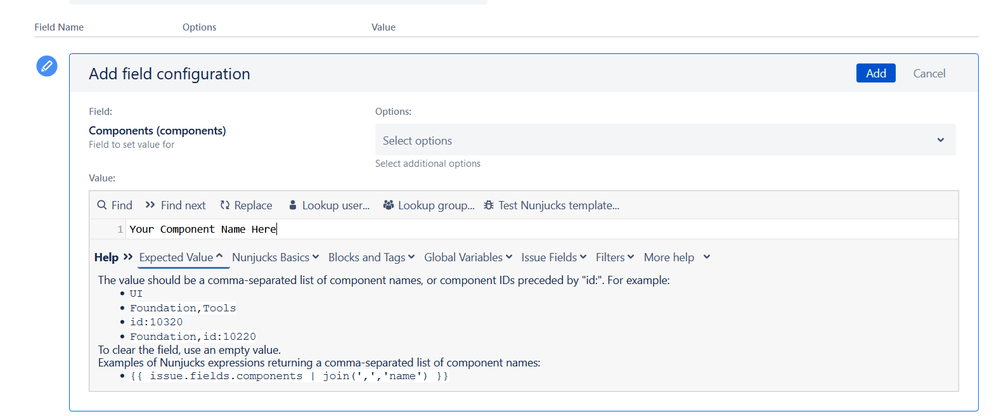Click the Lookup user person icon

pyautogui.click(x=292, y=205)
